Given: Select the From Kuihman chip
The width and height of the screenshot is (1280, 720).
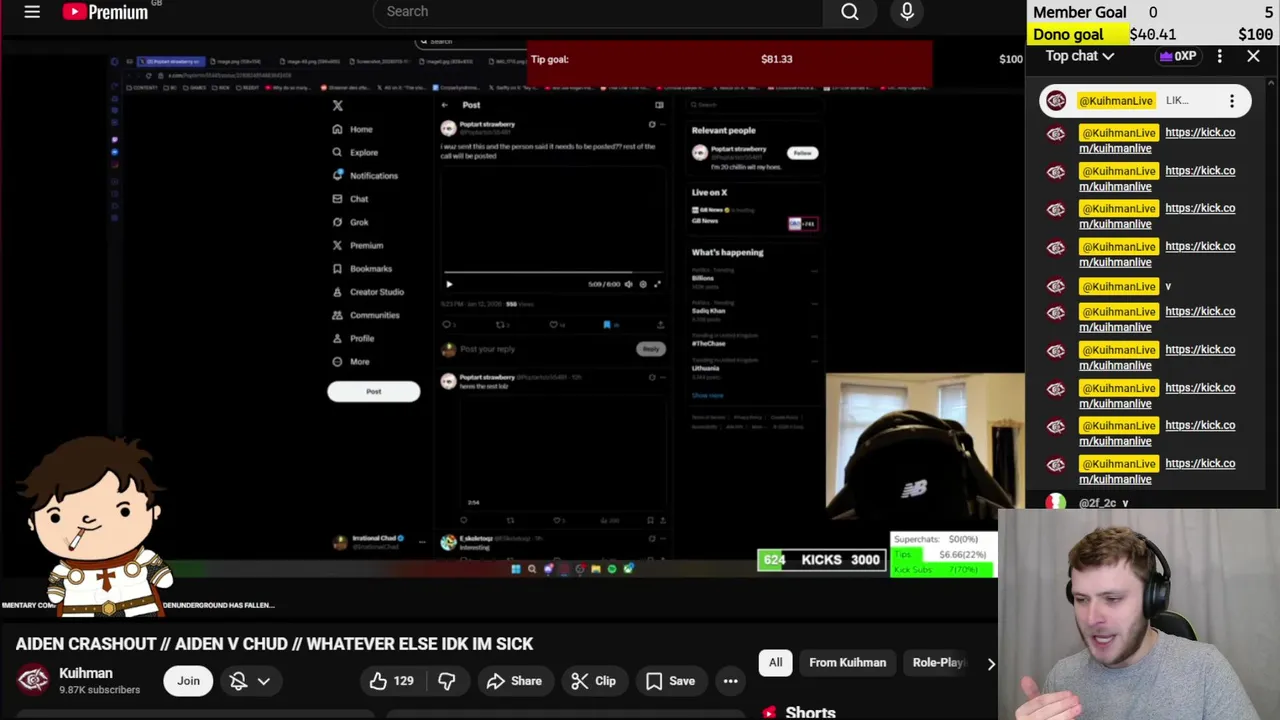Looking at the screenshot, I should pos(847,662).
